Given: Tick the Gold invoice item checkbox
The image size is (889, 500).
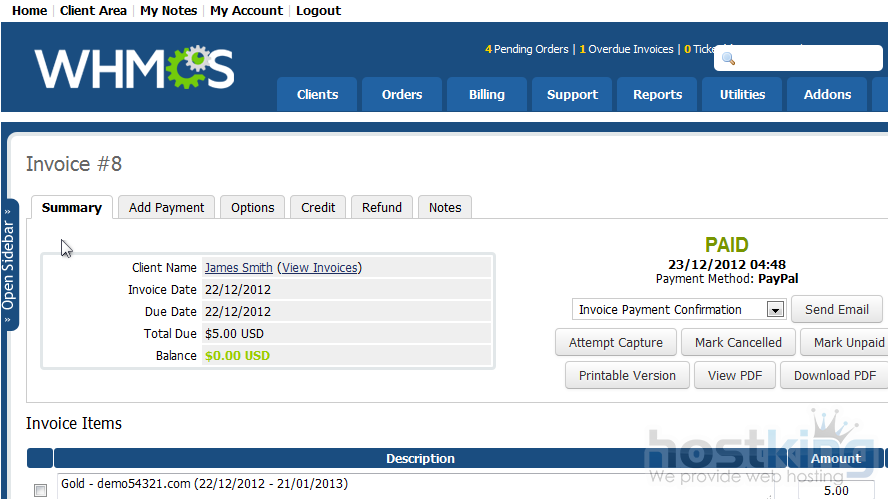Looking at the screenshot, I should 40,490.
